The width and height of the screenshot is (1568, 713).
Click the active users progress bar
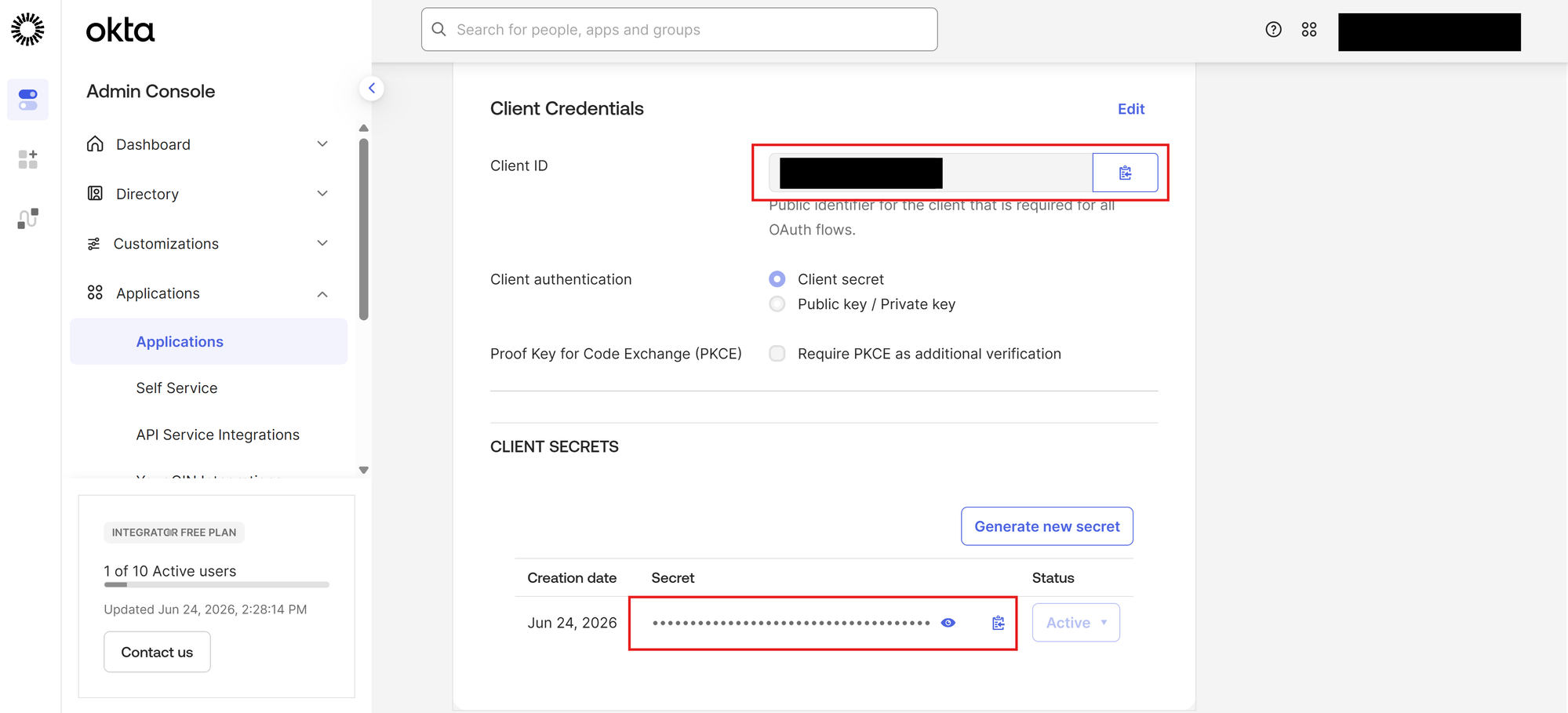point(216,584)
